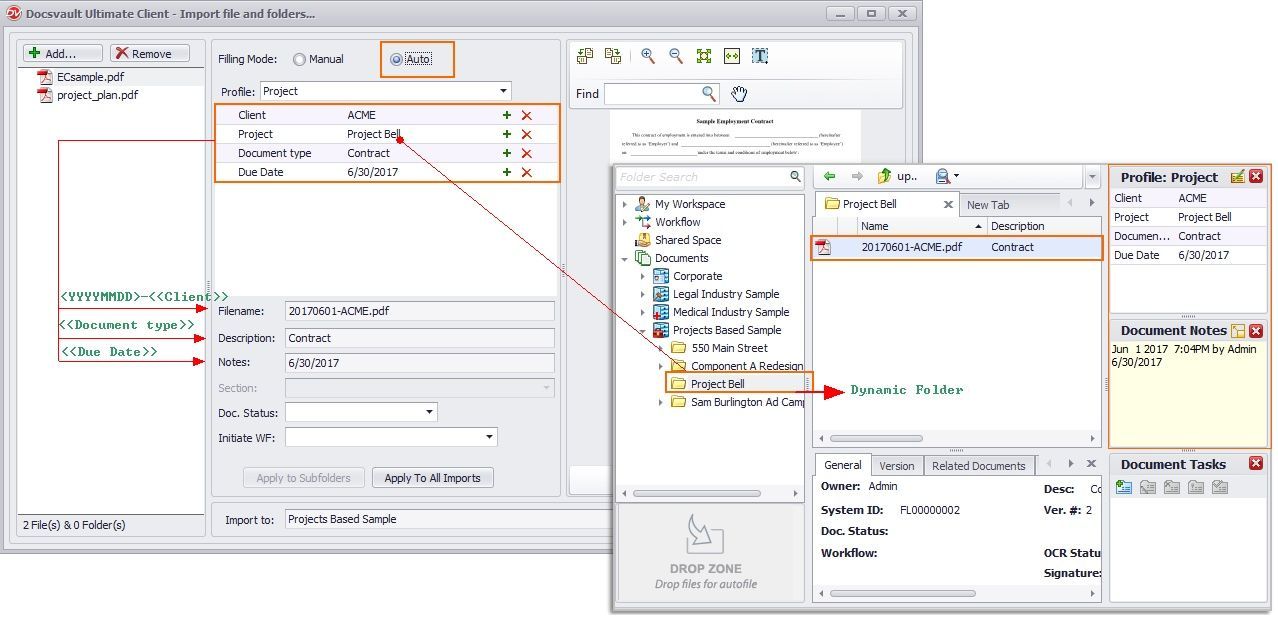Viewport: 1278px width, 617px height.
Task: Click the Add button
Action: pos(63,54)
